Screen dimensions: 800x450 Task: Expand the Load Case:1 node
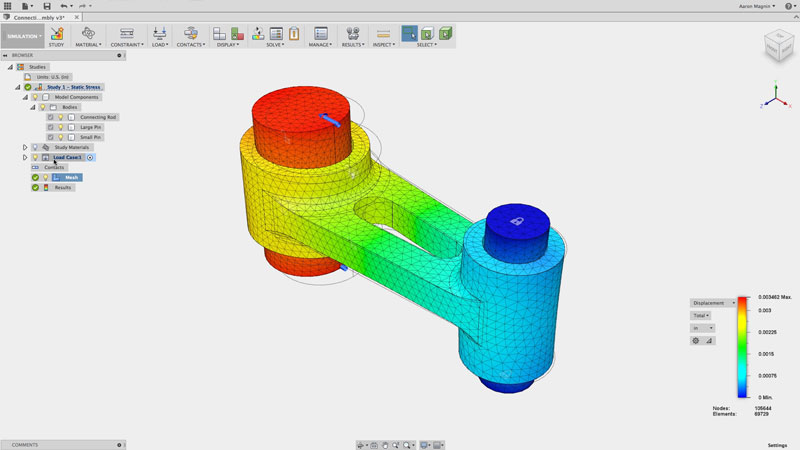tap(25, 158)
